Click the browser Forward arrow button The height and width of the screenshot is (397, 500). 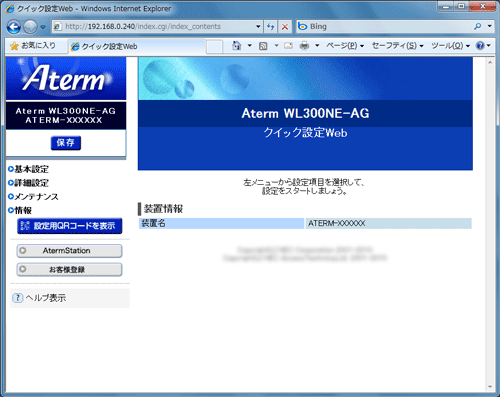click(x=30, y=27)
